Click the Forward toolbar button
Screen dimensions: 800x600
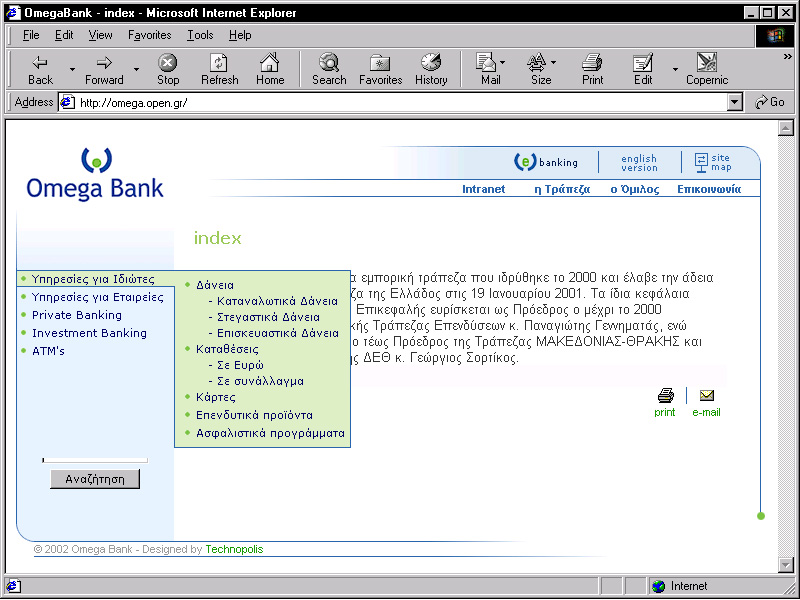(x=104, y=69)
